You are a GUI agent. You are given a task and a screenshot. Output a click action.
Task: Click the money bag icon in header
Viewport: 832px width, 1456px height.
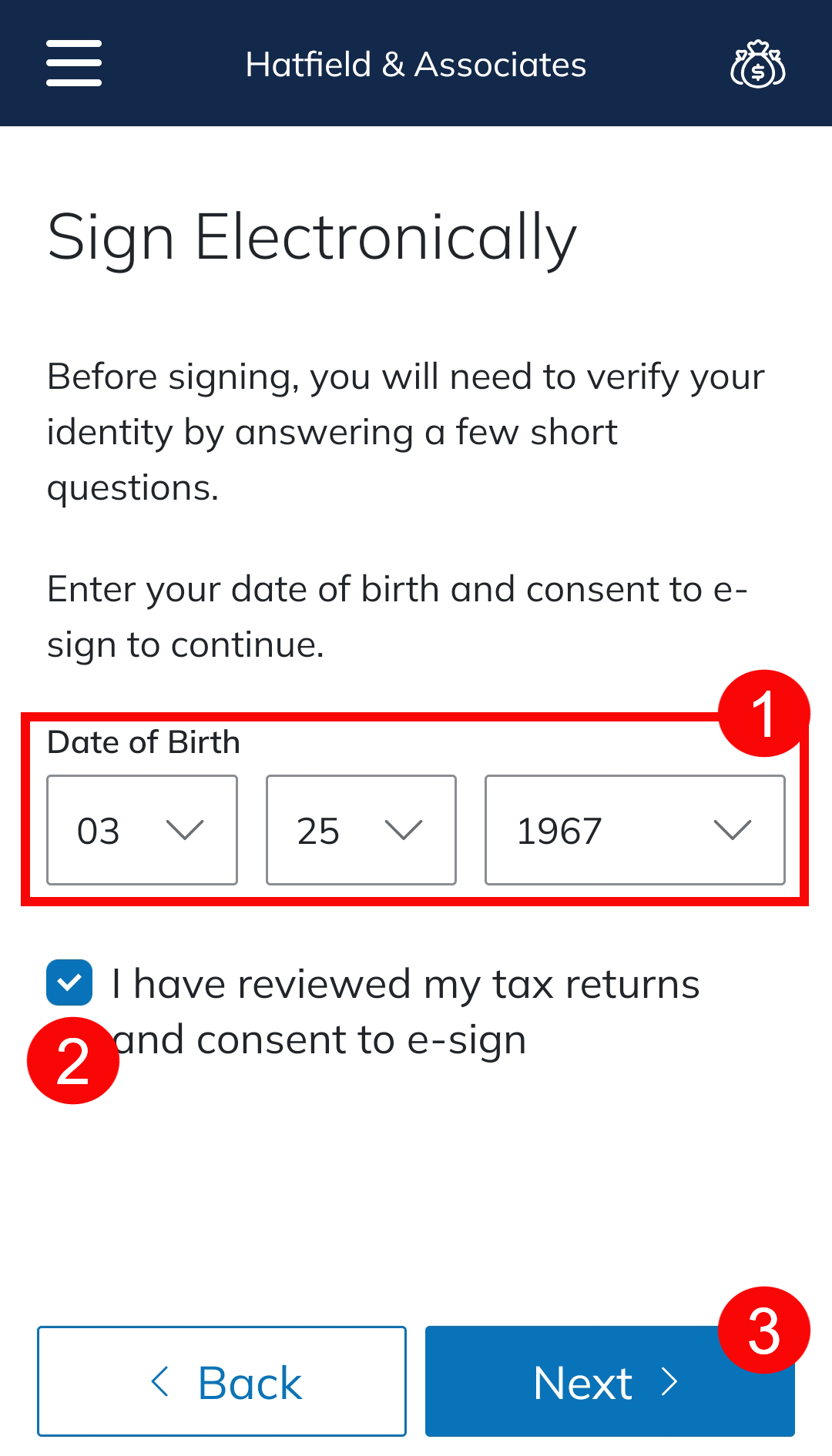[757, 65]
